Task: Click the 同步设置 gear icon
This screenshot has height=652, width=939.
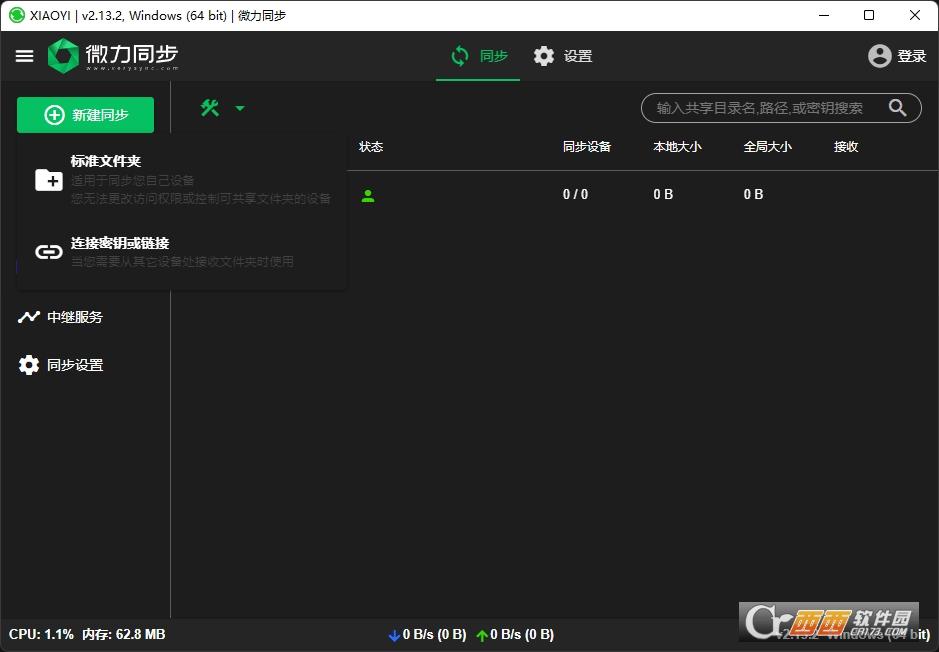Action: point(29,365)
